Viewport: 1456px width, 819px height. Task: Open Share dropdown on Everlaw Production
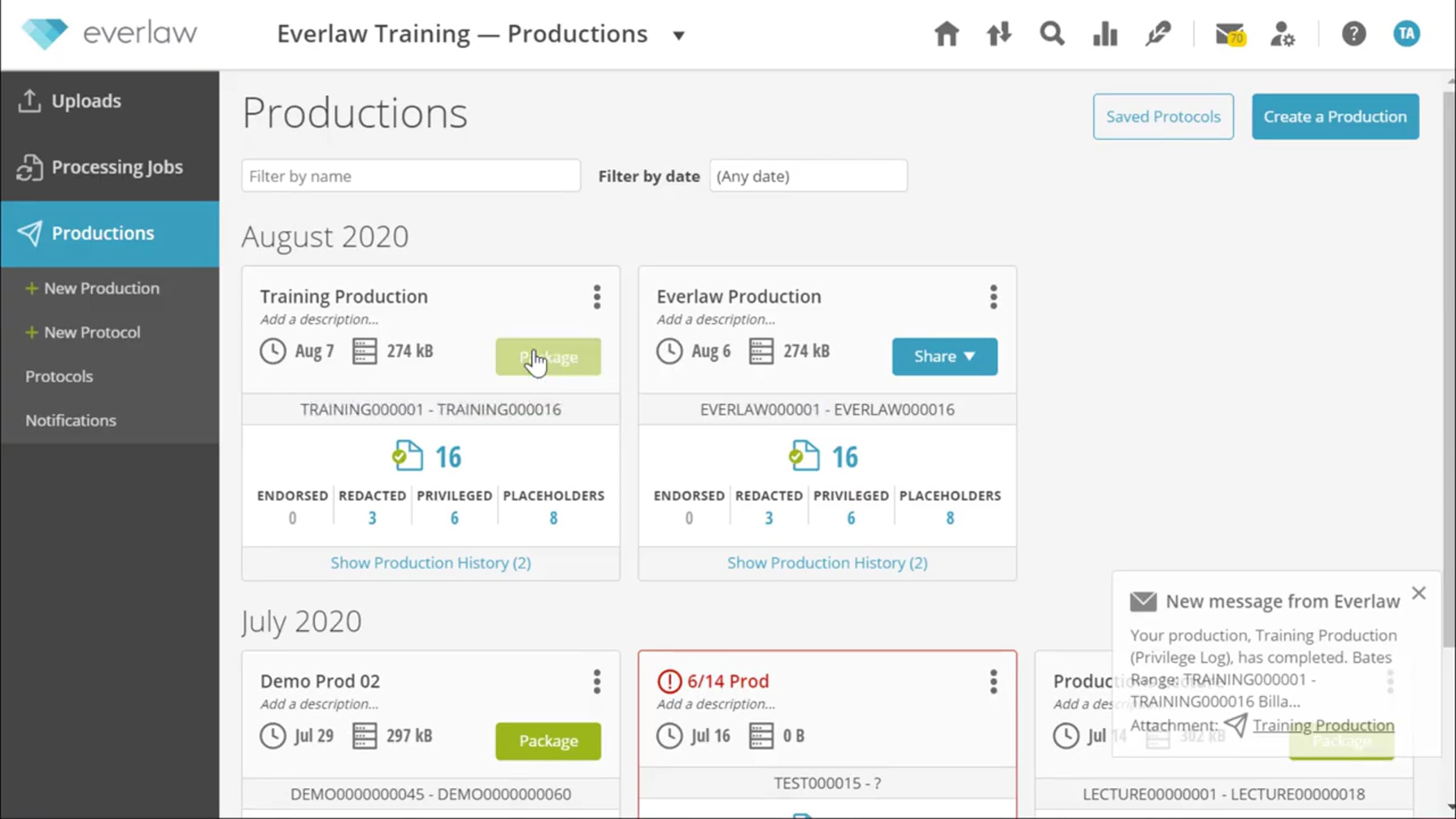tap(945, 357)
